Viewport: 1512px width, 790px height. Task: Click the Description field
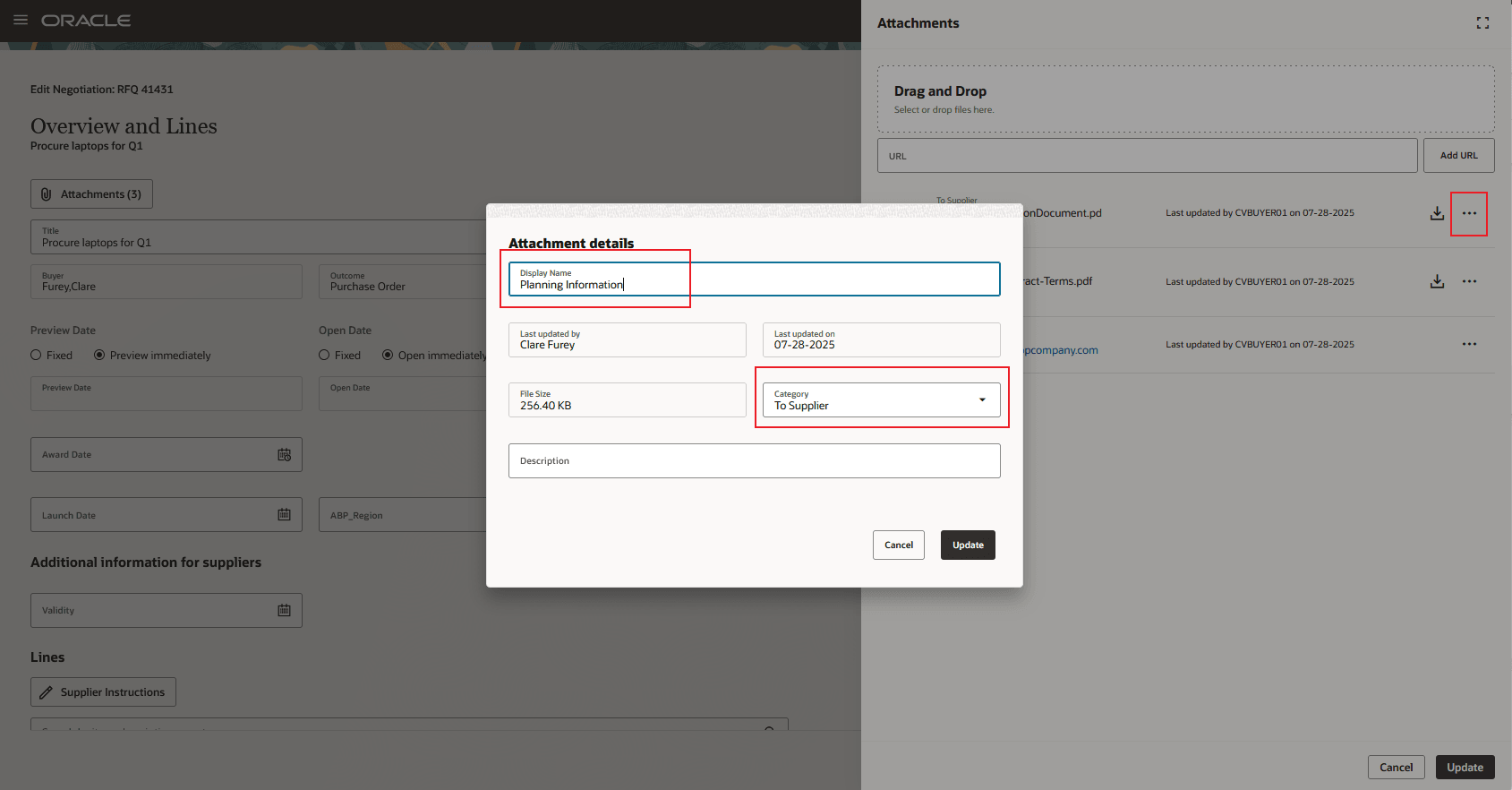coord(754,460)
